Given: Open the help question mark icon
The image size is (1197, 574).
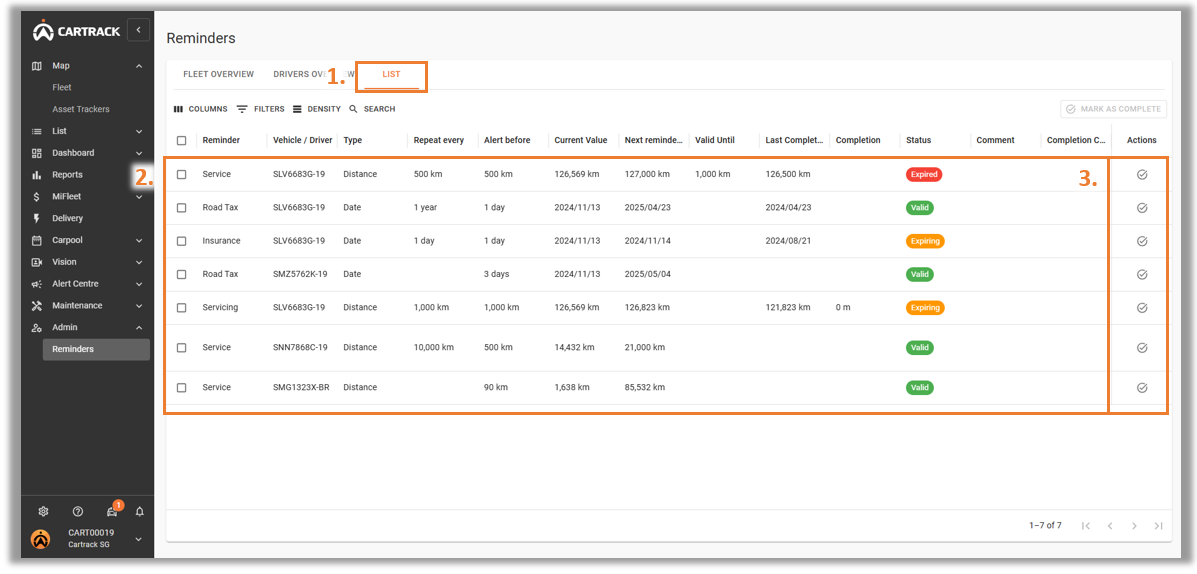Looking at the screenshot, I should (78, 511).
